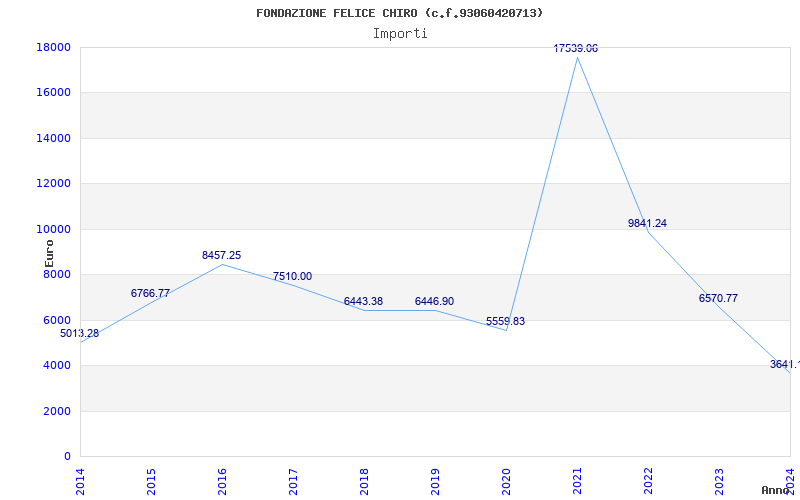Click the 2014 year label
Image resolution: width=800 pixels, height=500 pixels.
point(80,482)
